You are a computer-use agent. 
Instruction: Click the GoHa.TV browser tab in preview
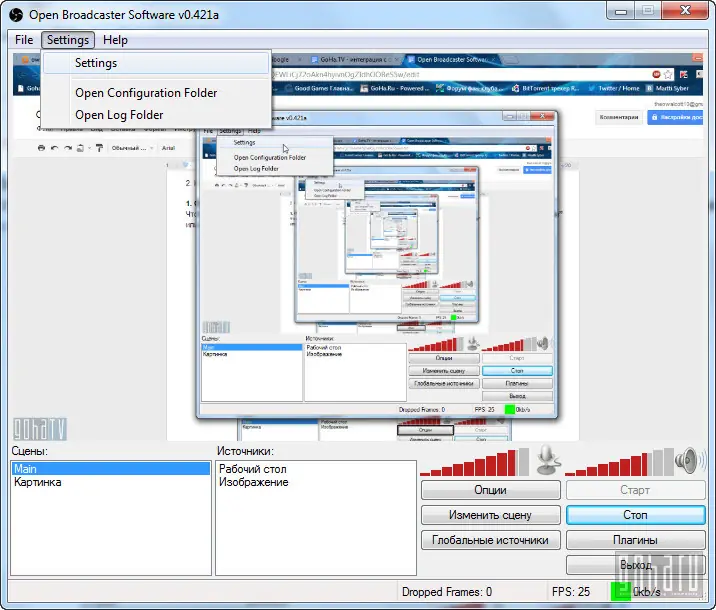[354, 59]
